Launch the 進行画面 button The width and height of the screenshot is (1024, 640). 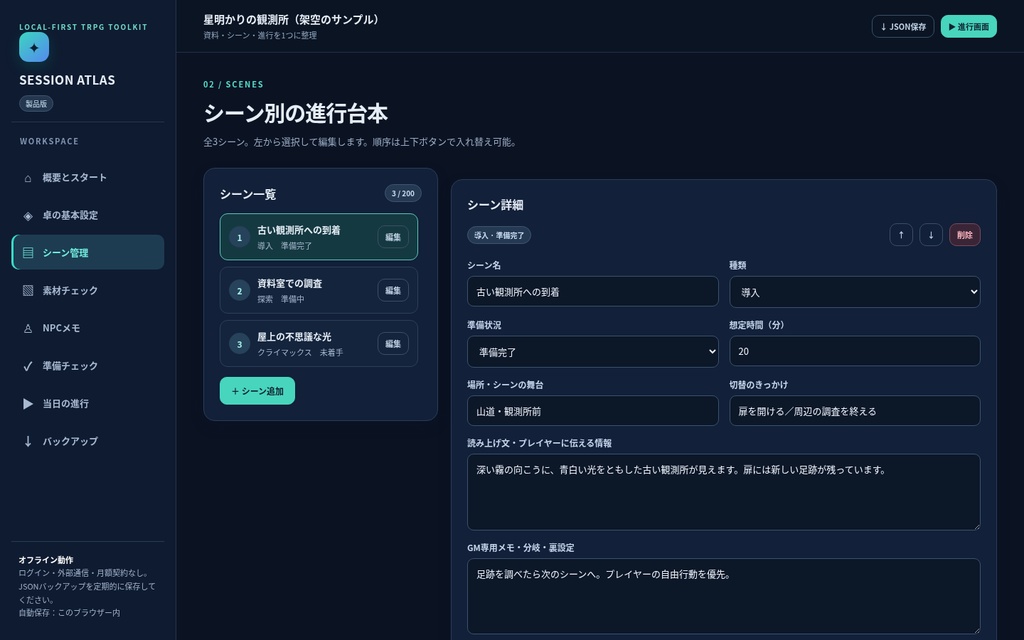tap(968, 27)
